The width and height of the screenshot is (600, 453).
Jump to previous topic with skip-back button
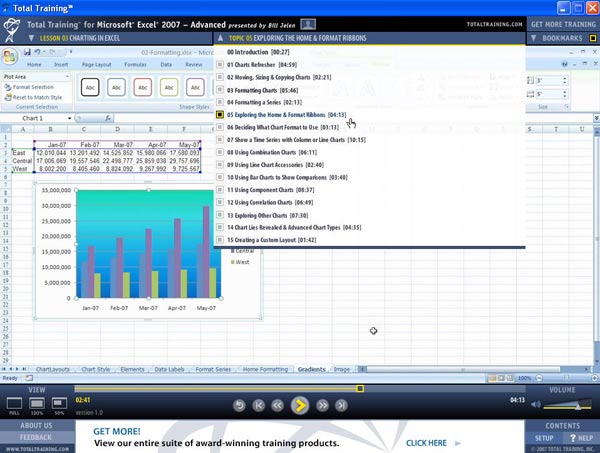(259, 405)
